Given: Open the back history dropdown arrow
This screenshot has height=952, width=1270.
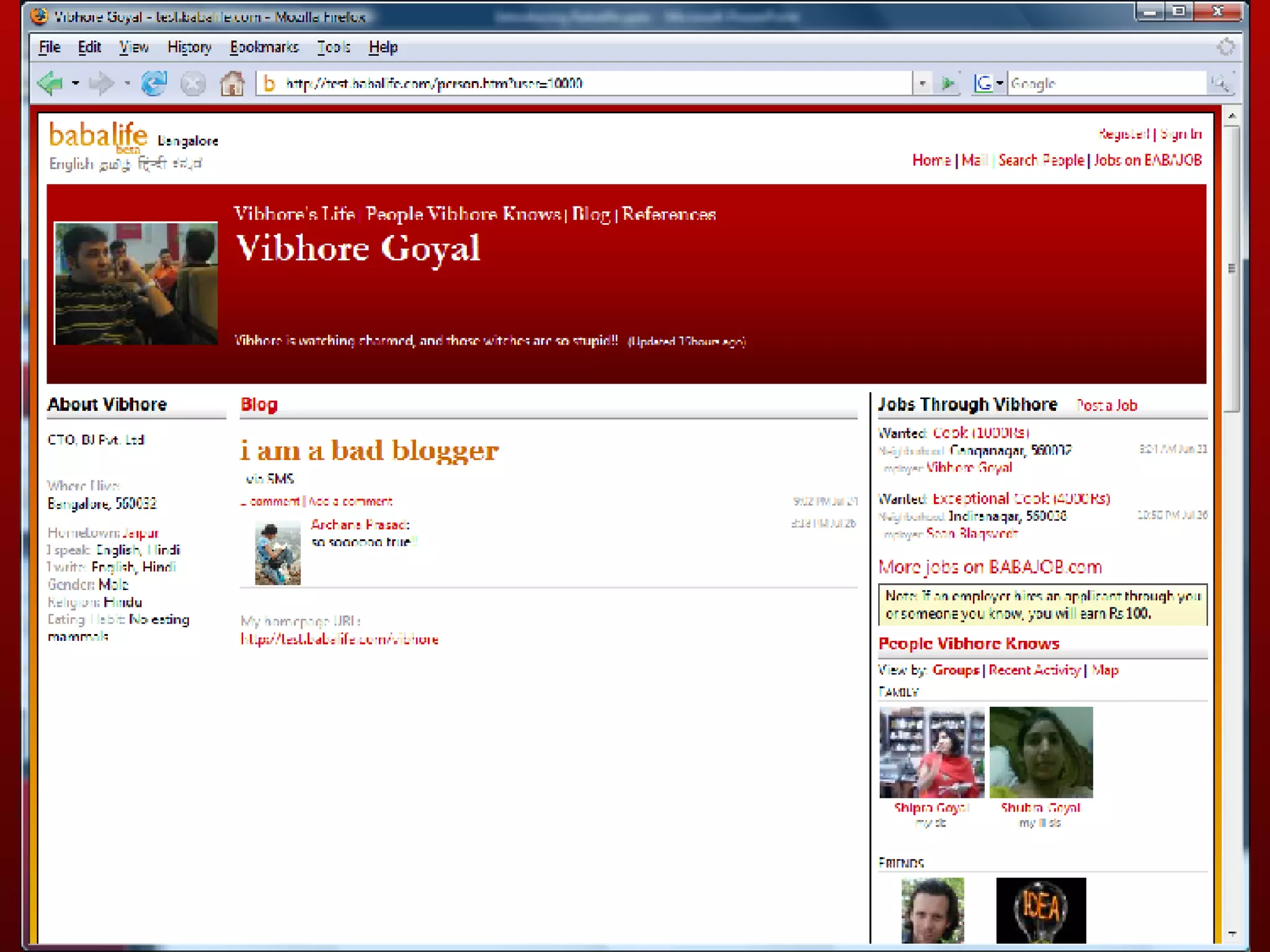Looking at the screenshot, I should click(x=76, y=83).
